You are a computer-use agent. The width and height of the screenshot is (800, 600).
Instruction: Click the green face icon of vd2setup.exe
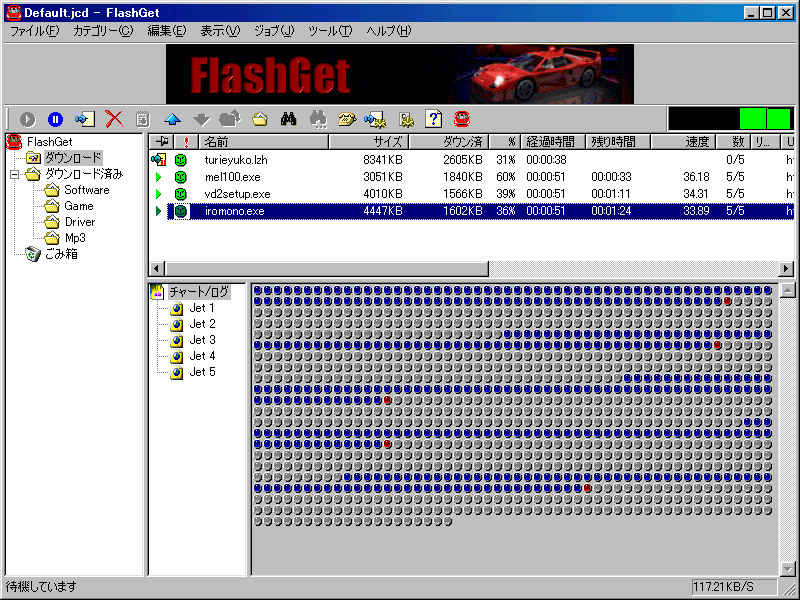(x=180, y=194)
